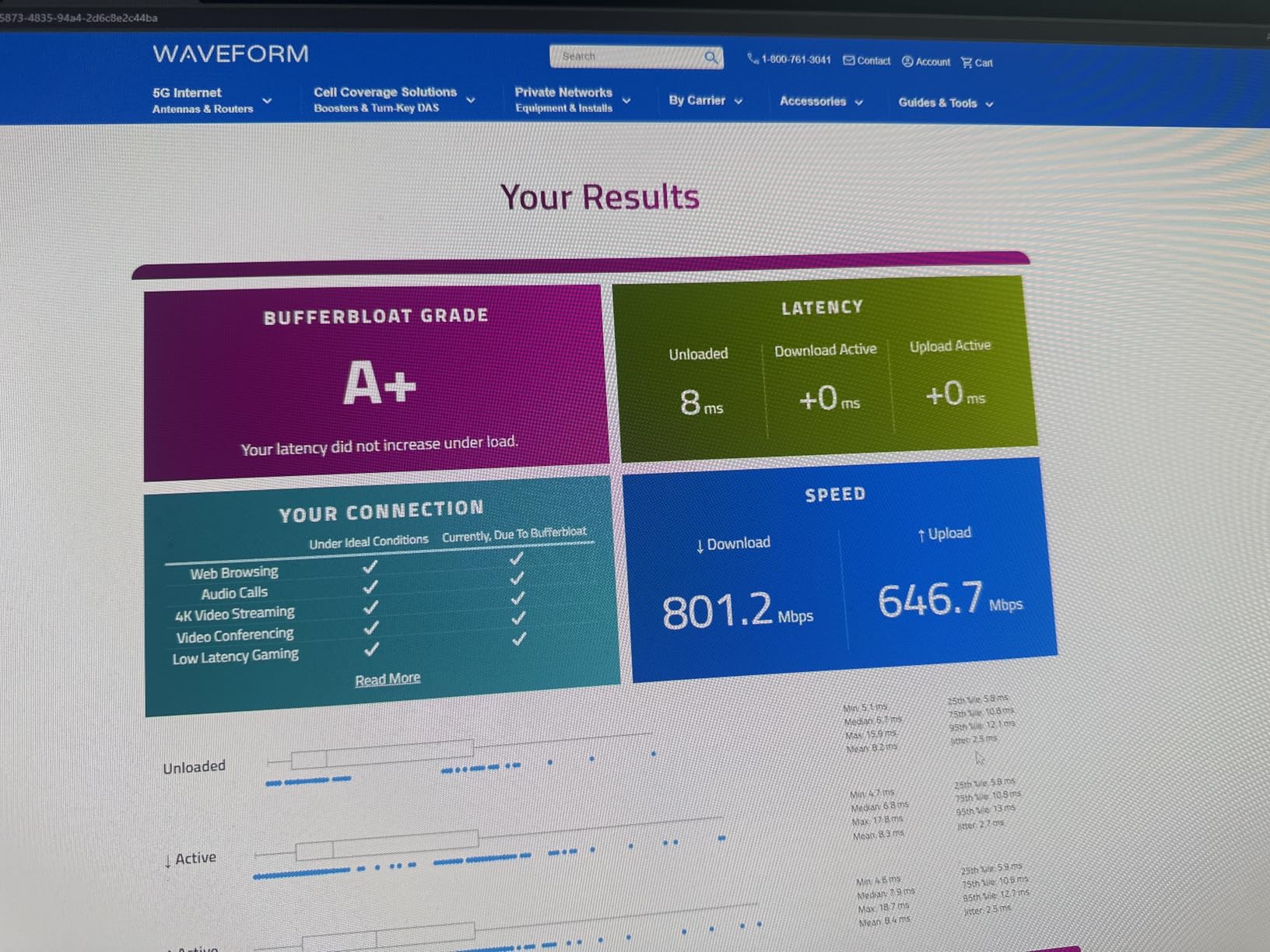Viewport: 1270px width, 952px height.
Task: Click the Upload arrow label in Speed
Action: pyautogui.click(x=944, y=534)
